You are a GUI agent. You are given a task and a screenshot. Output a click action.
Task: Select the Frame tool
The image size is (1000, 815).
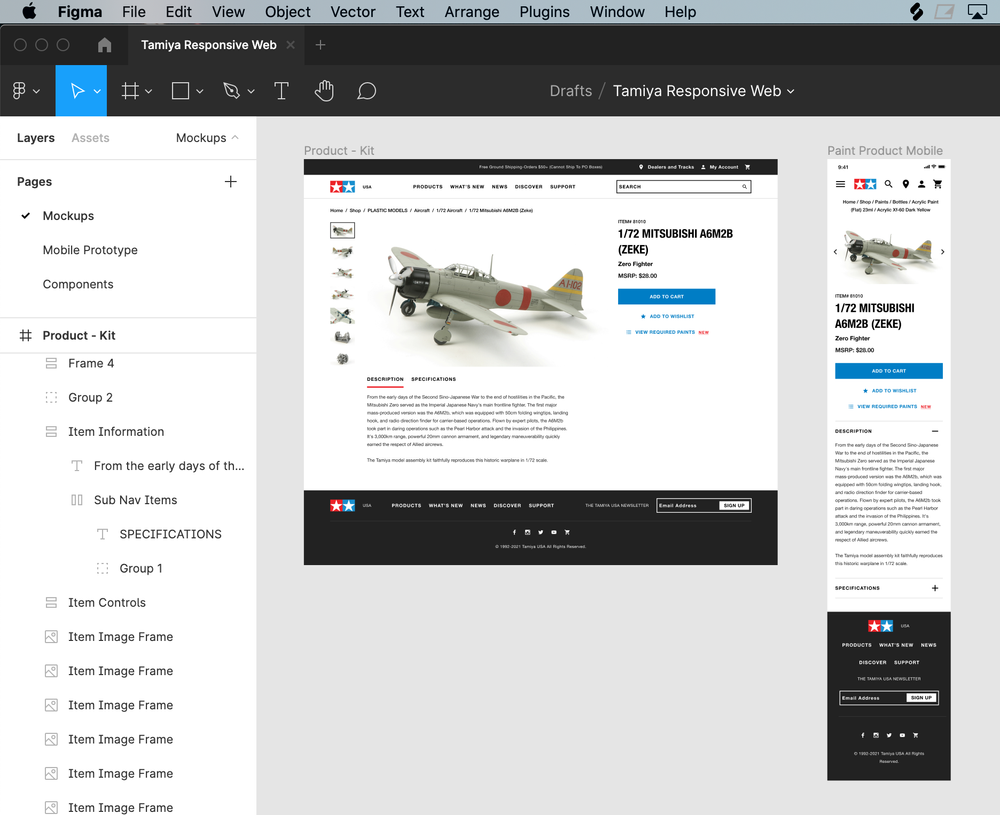tap(130, 91)
